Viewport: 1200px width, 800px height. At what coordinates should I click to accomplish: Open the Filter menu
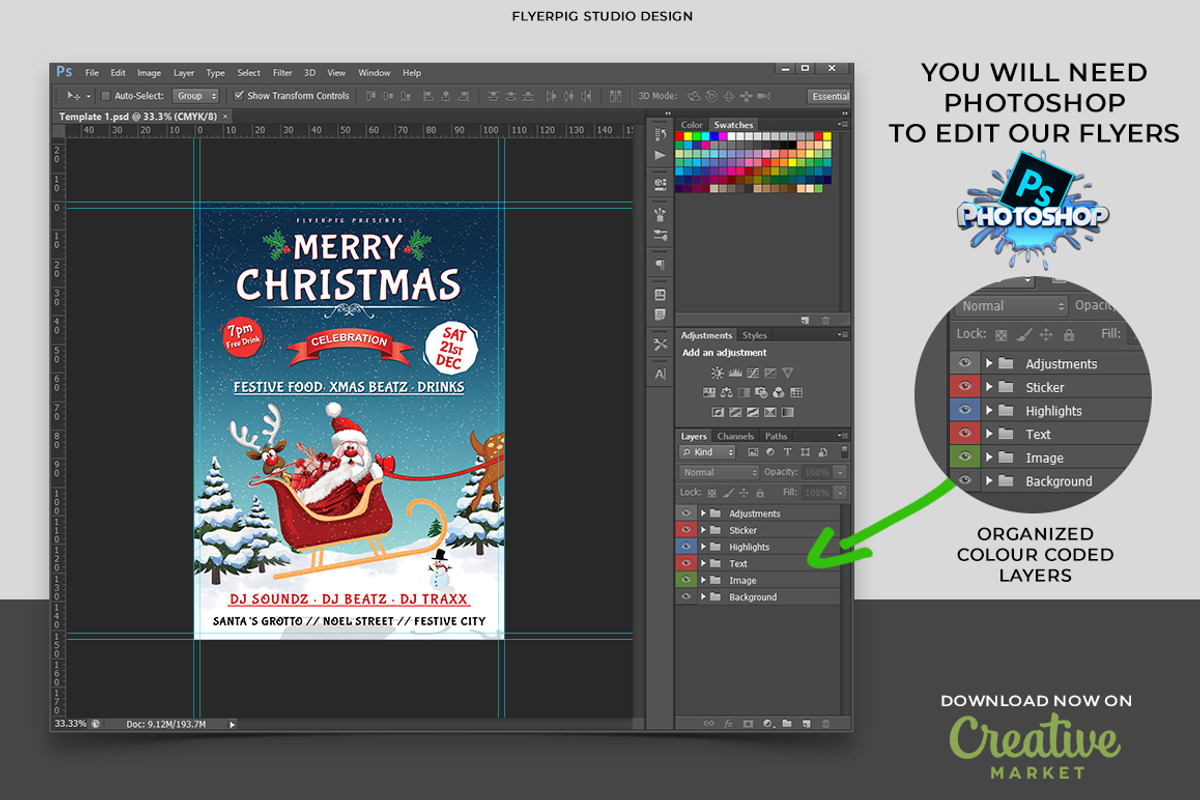click(283, 73)
